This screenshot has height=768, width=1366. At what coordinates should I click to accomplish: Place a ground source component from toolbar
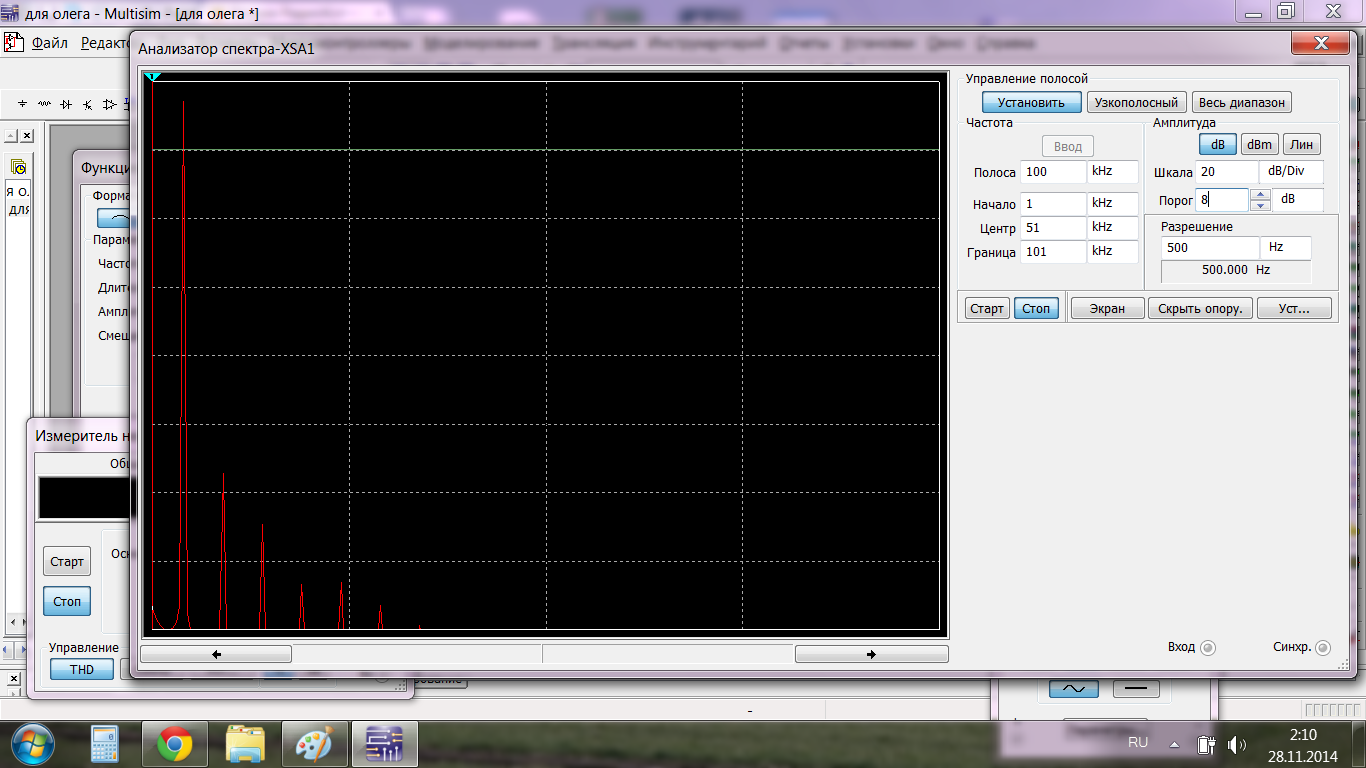pyautogui.click(x=22, y=103)
